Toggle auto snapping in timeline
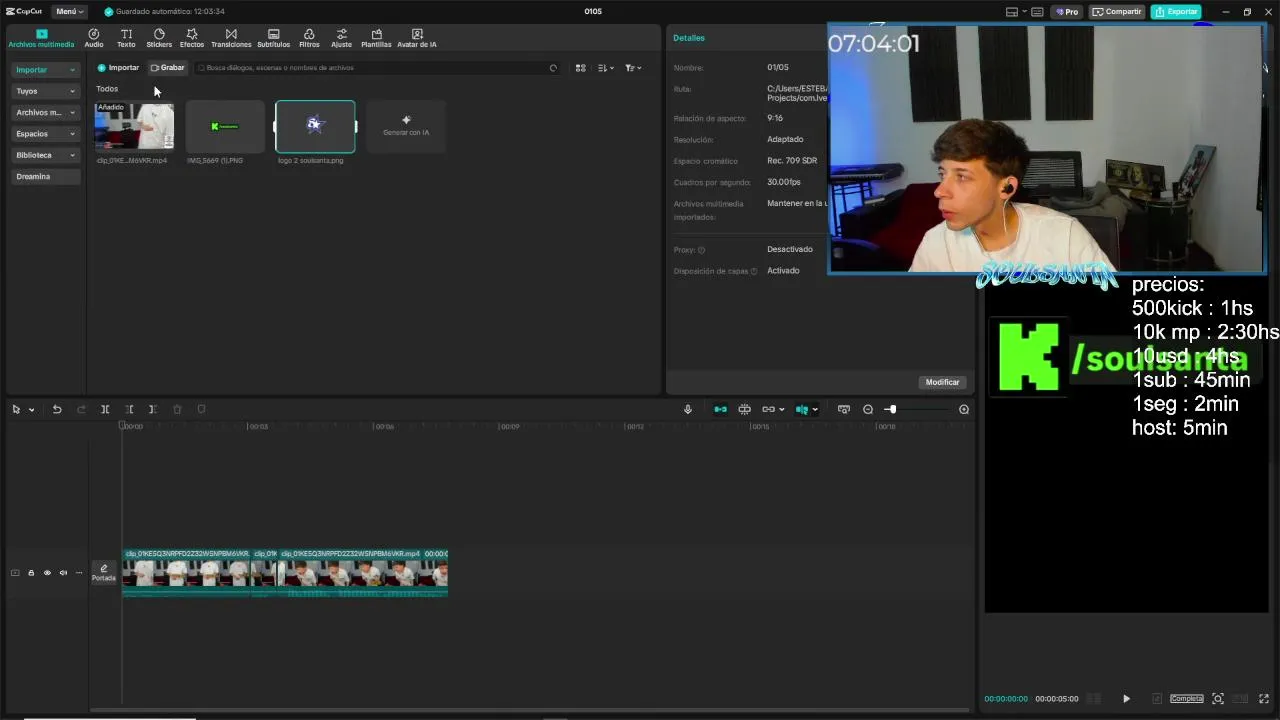The width and height of the screenshot is (1280, 720). tap(744, 409)
